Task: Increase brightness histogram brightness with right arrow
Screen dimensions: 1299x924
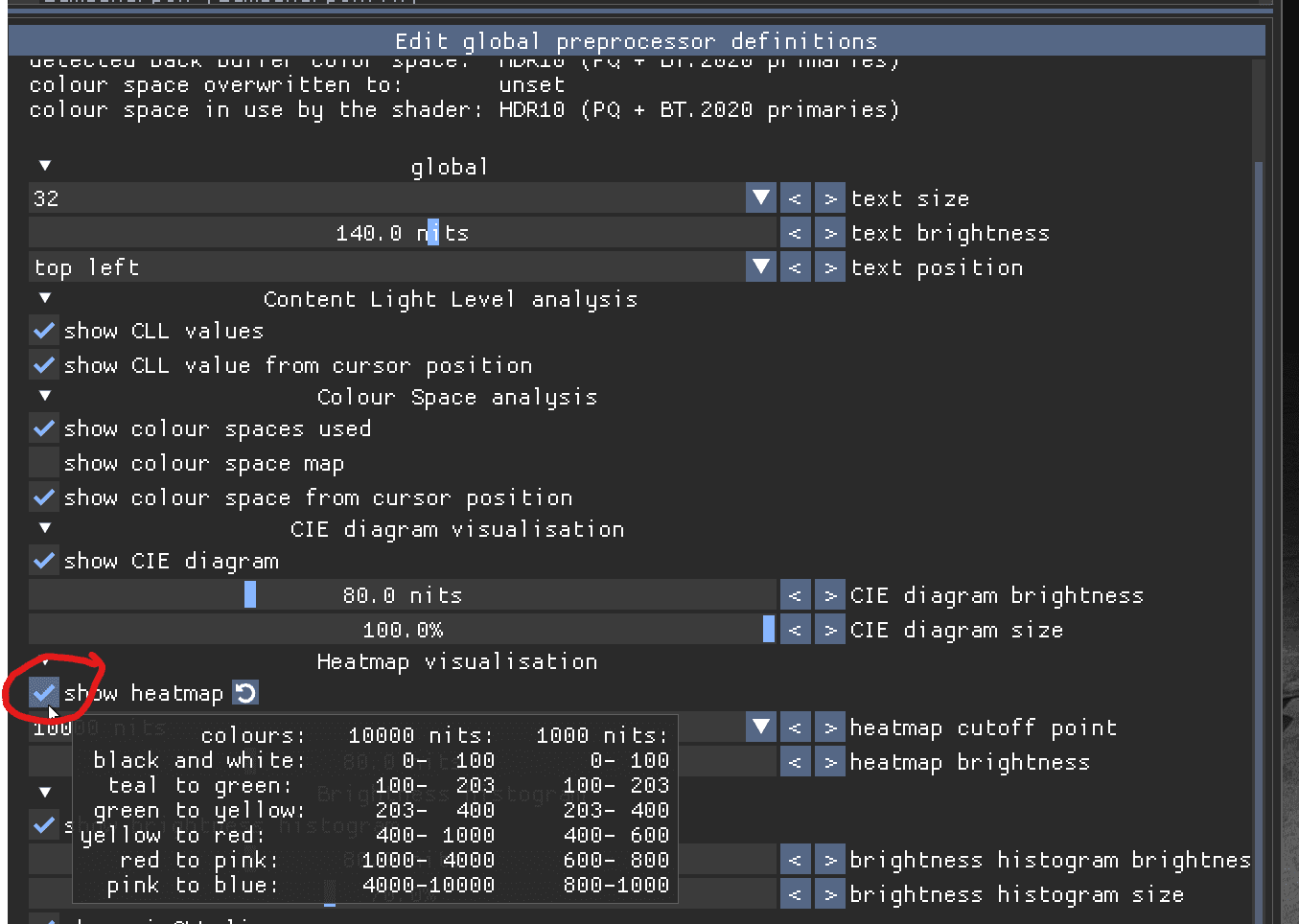Action: (x=830, y=860)
